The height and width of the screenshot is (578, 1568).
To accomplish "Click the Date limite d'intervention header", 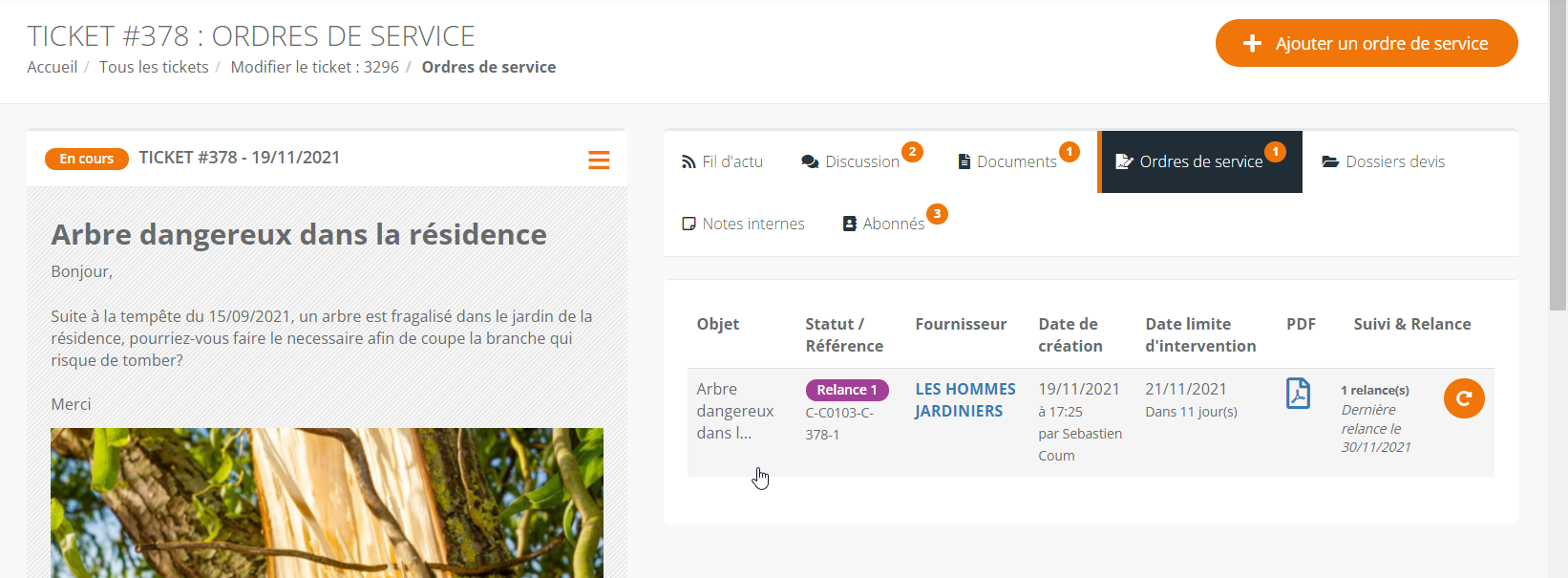I will coord(1200,335).
